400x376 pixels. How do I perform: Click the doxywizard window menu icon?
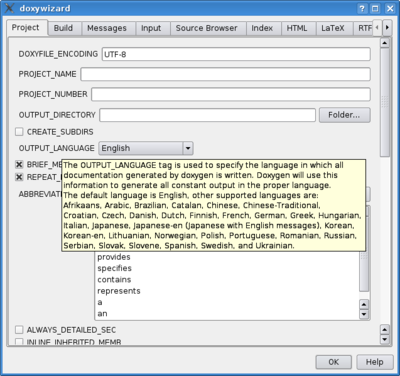[x=10, y=8]
